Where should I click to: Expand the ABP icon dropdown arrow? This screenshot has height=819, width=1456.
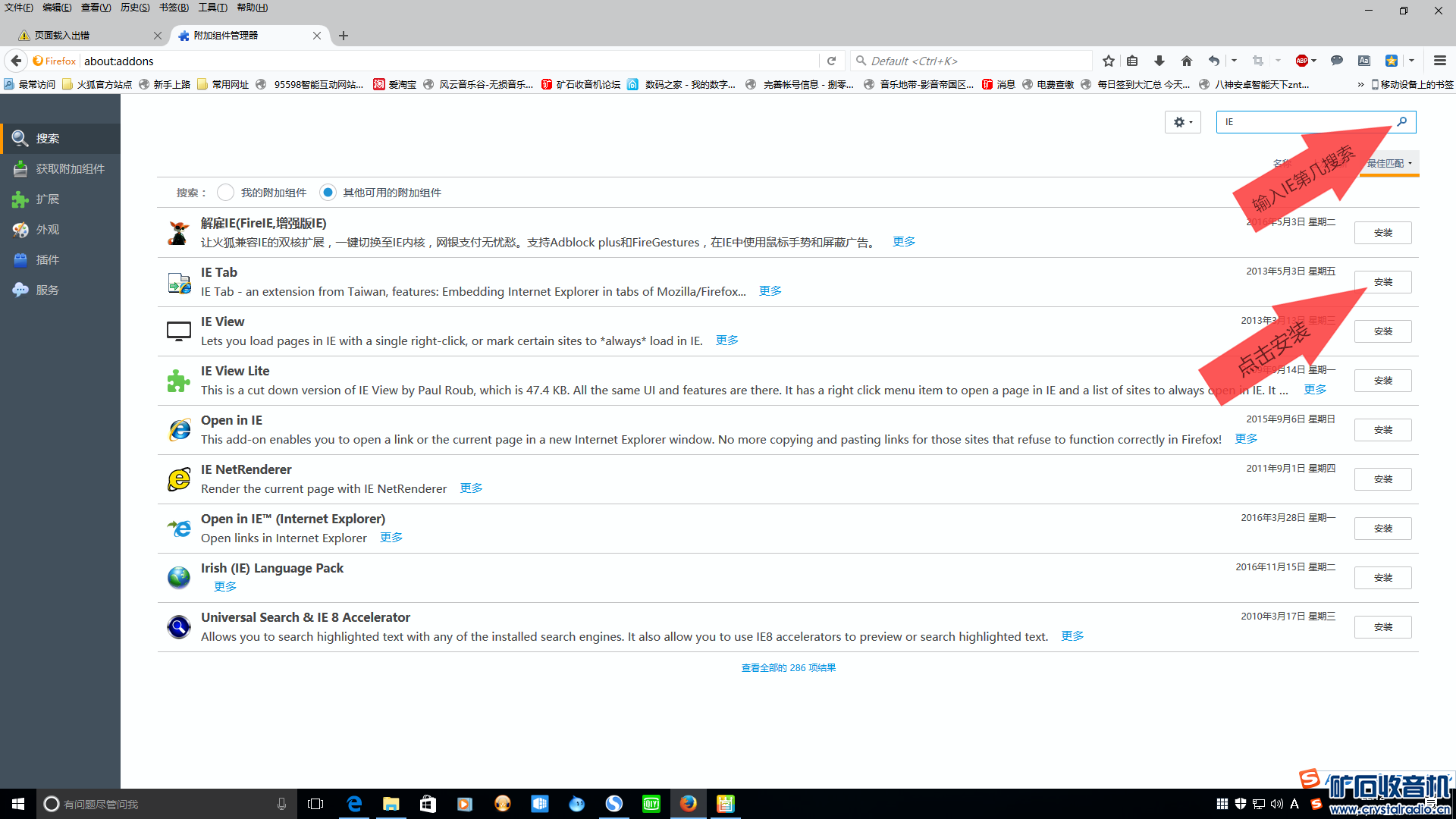[1314, 61]
